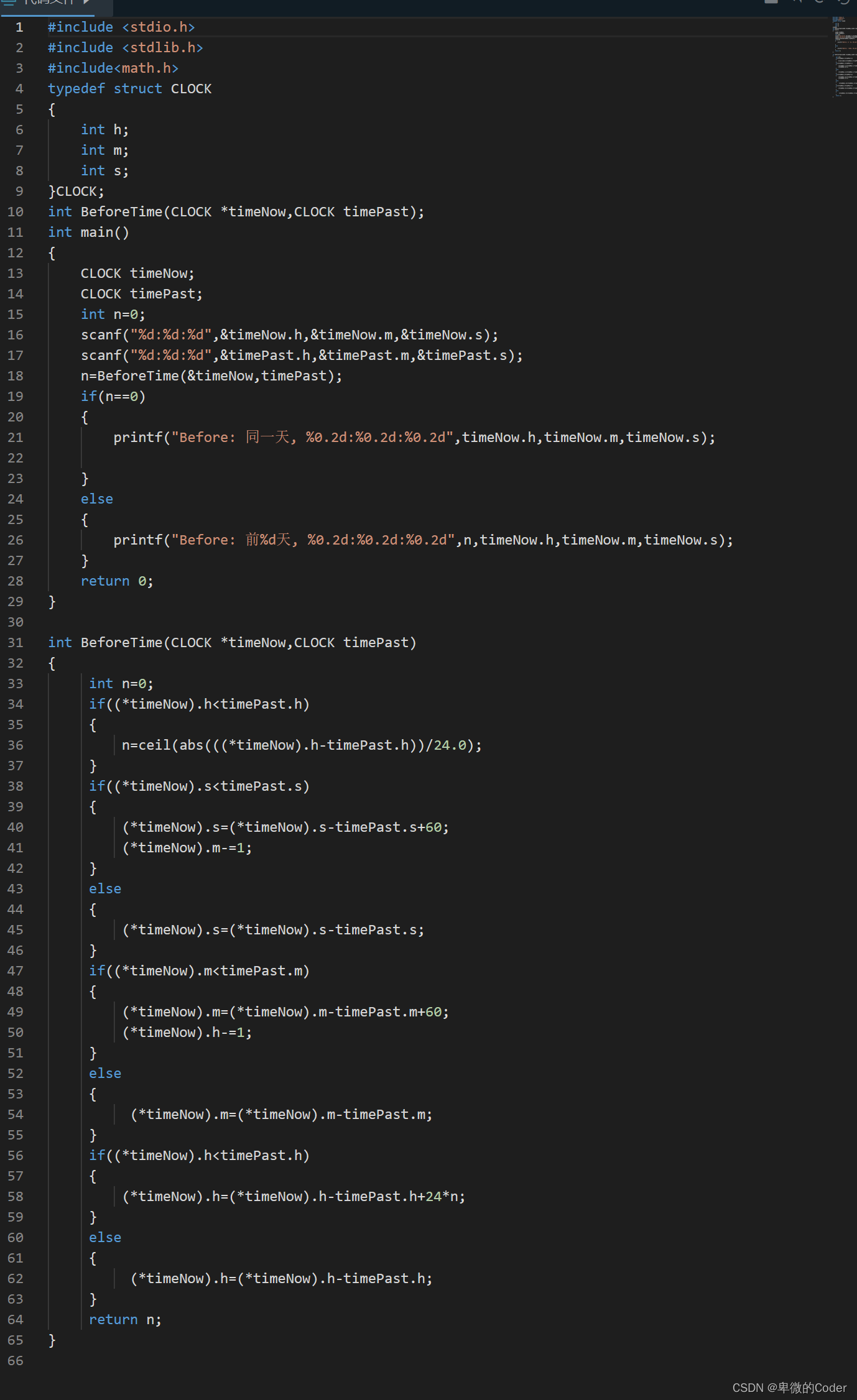Click the 'int main()' line
Viewport: 857px width, 1400px height.
point(88,233)
